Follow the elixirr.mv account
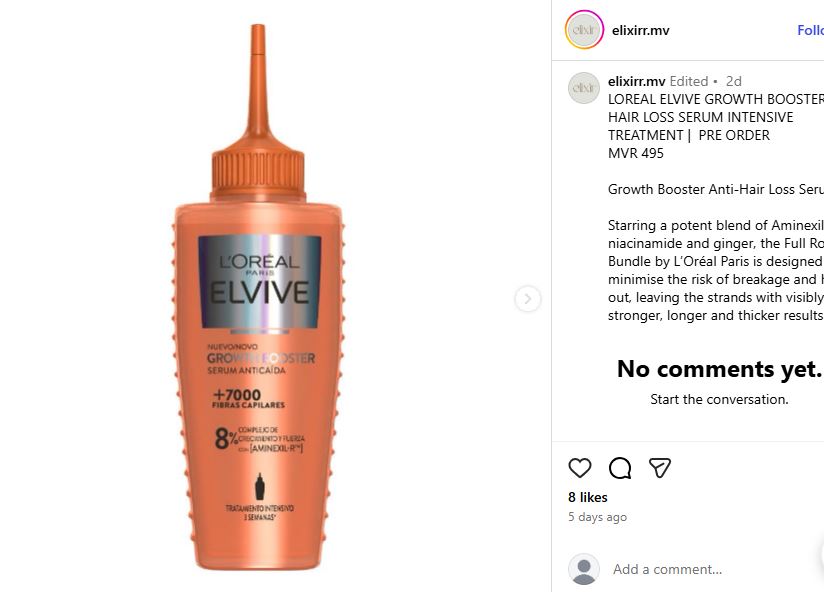 (x=810, y=30)
